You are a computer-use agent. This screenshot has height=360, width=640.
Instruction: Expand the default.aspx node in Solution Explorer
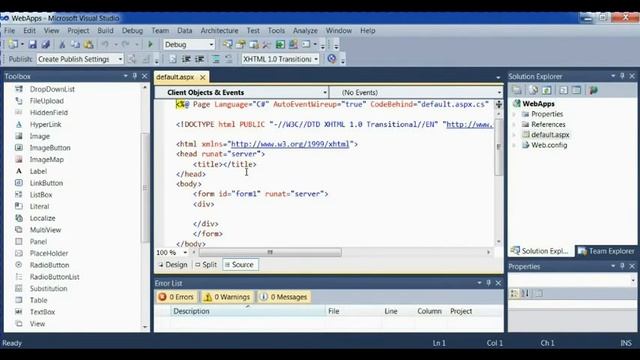[x=515, y=135]
